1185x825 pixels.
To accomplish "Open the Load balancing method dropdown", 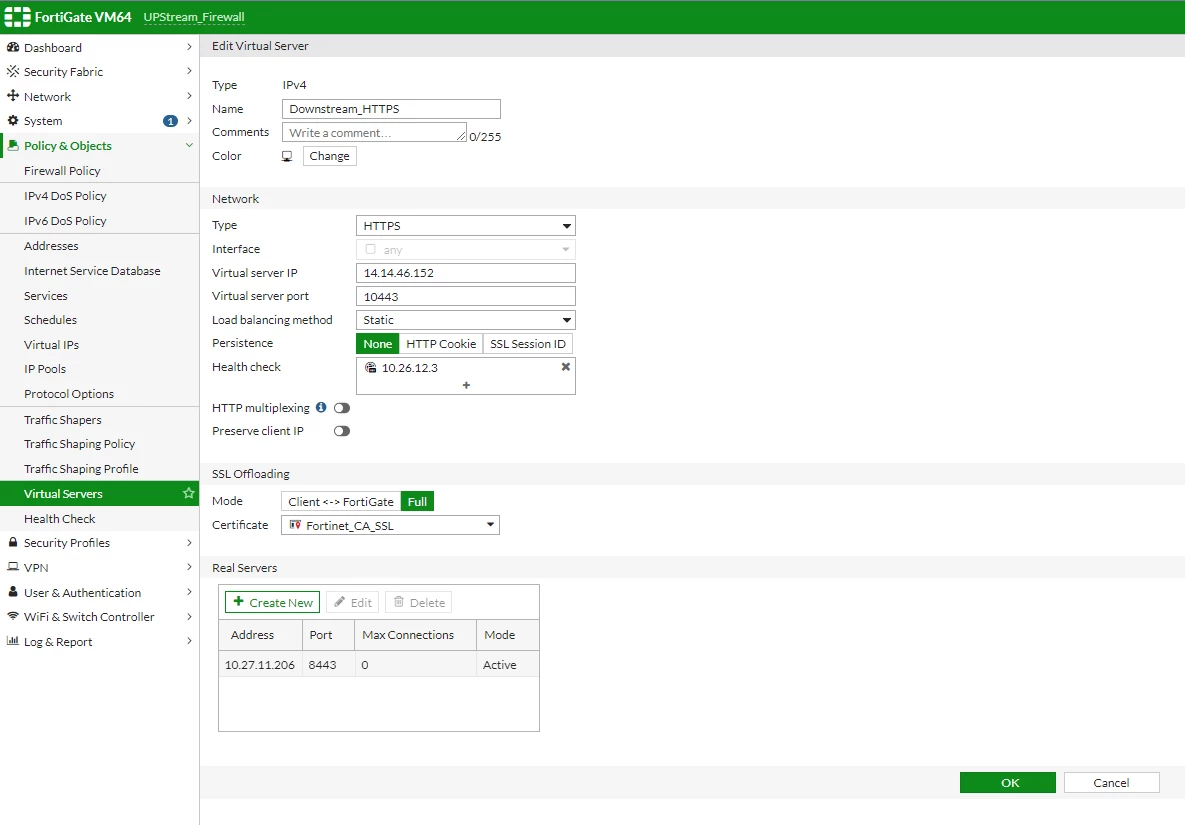I will click(466, 320).
